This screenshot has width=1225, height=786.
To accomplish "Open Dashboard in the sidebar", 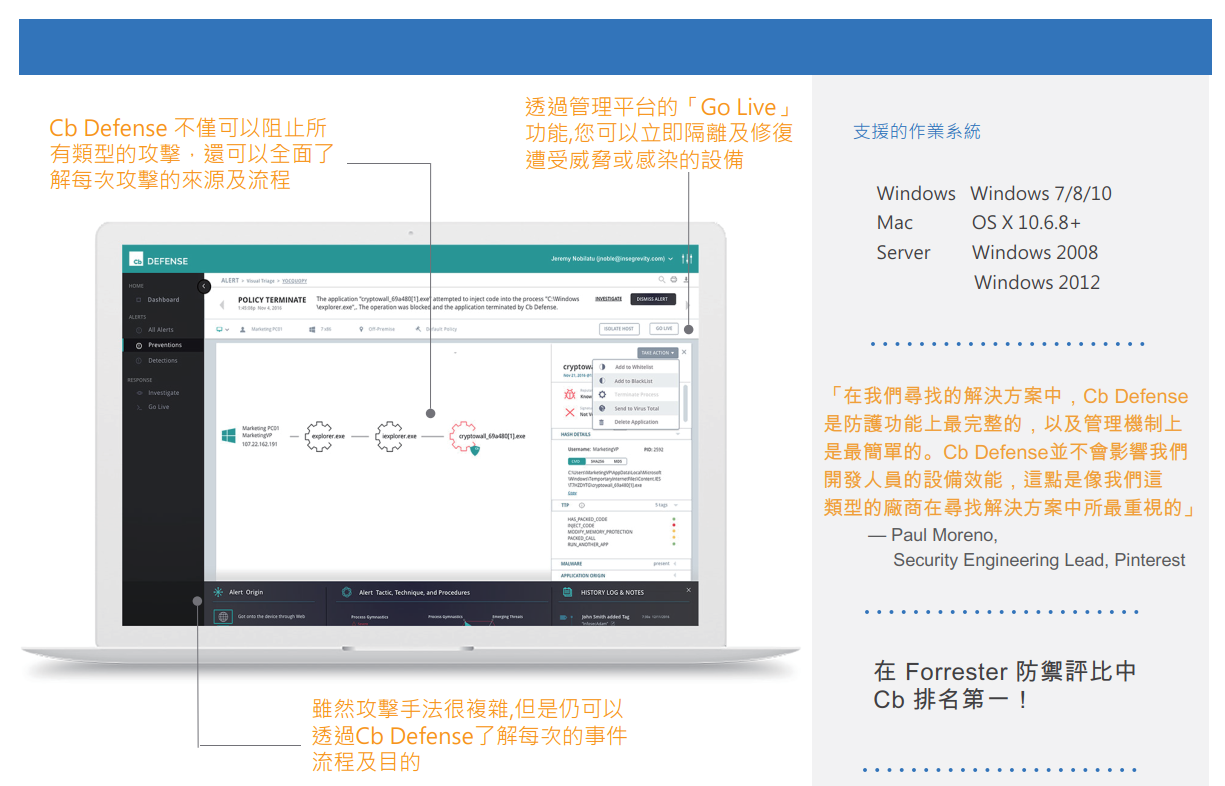I will click(163, 300).
